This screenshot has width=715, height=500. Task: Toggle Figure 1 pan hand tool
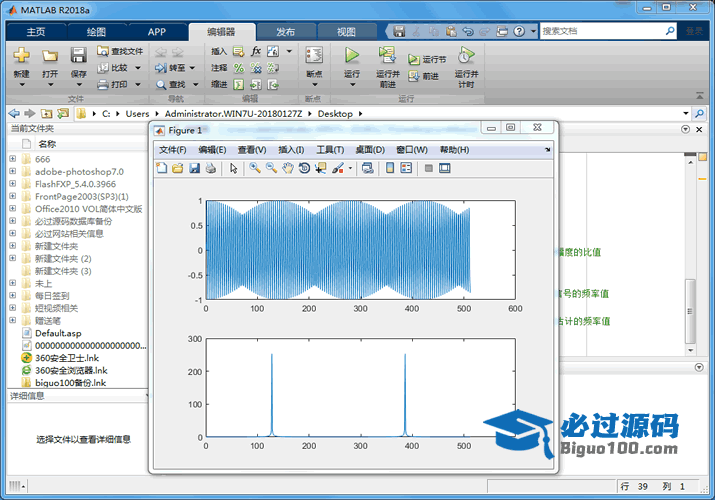[x=288, y=168]
